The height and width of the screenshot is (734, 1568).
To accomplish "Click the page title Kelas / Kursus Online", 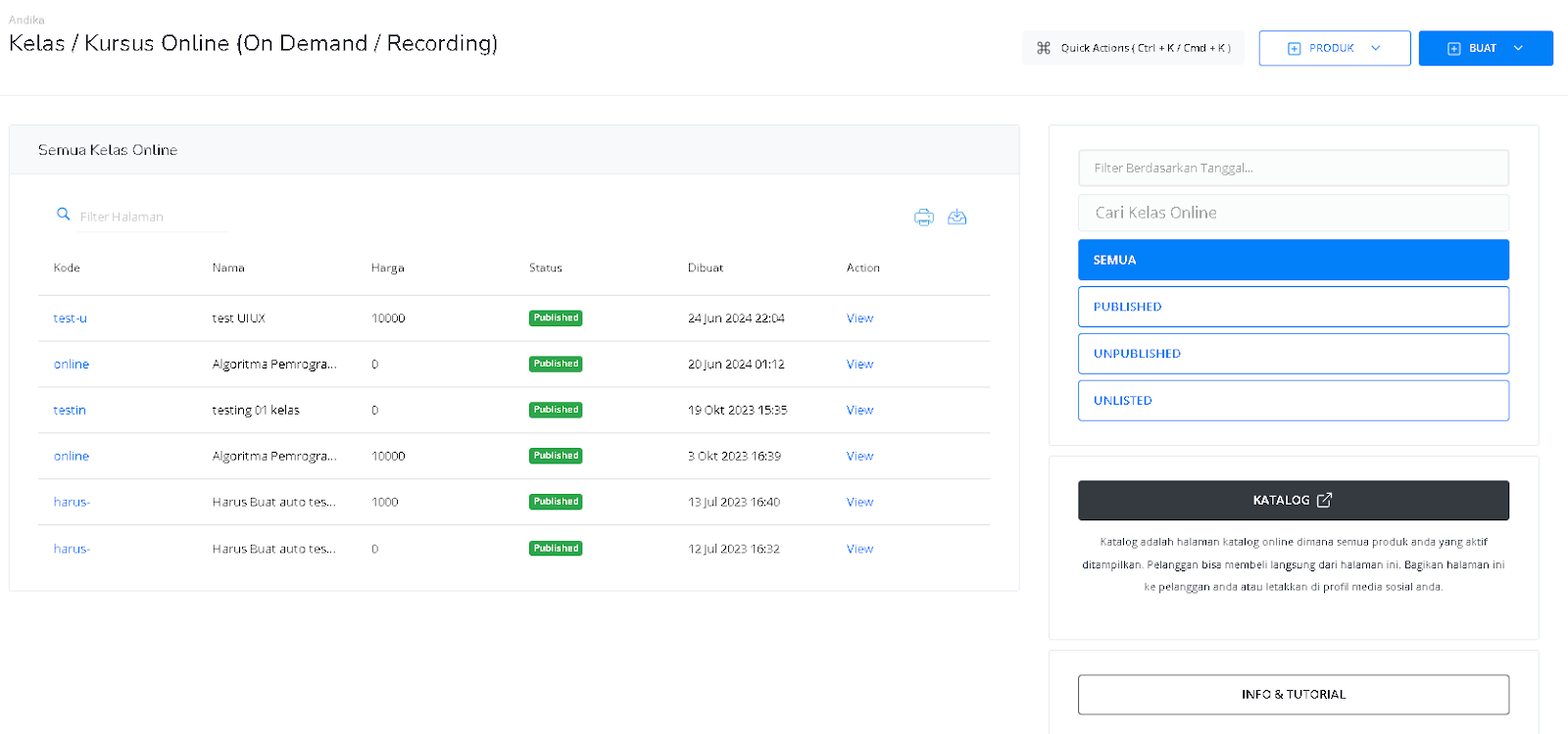I will [x=253, y=43].
